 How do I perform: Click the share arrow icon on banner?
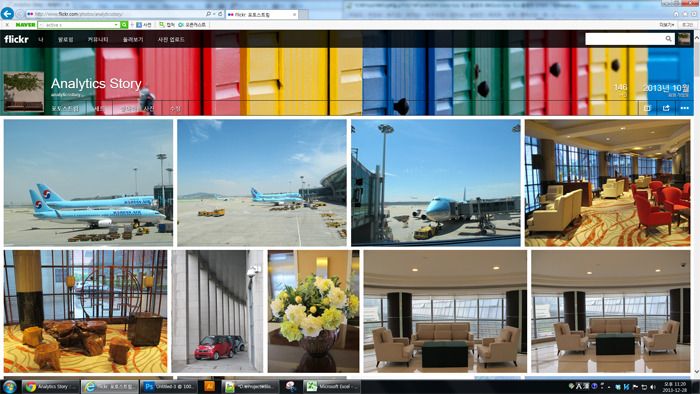click(x=666, y=108)
